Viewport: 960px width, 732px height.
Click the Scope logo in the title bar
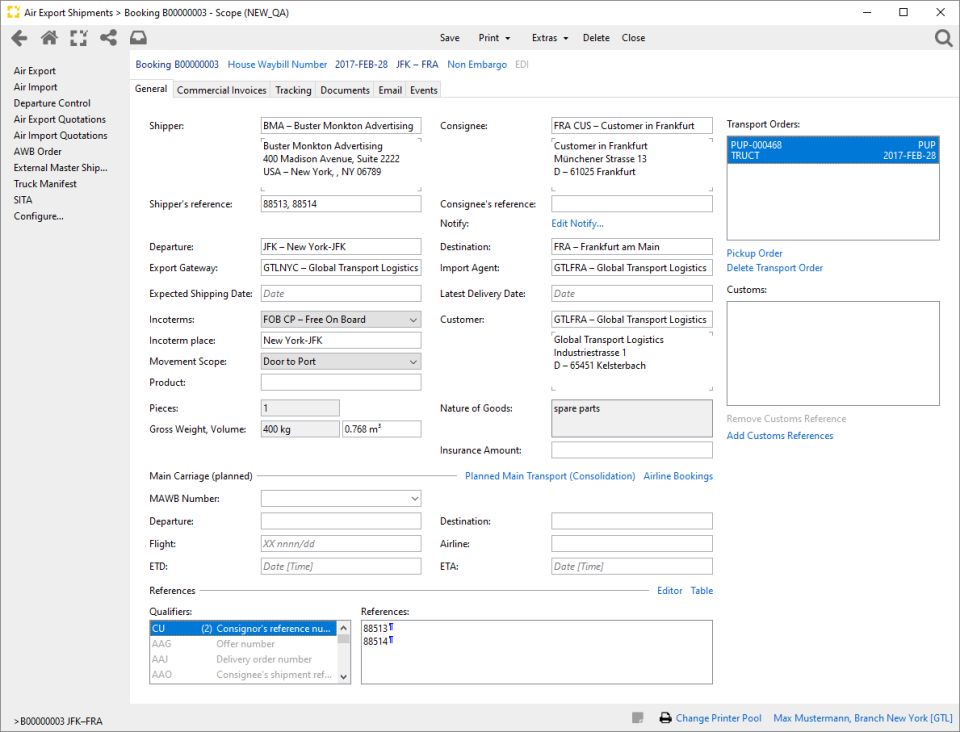[13, 13]
